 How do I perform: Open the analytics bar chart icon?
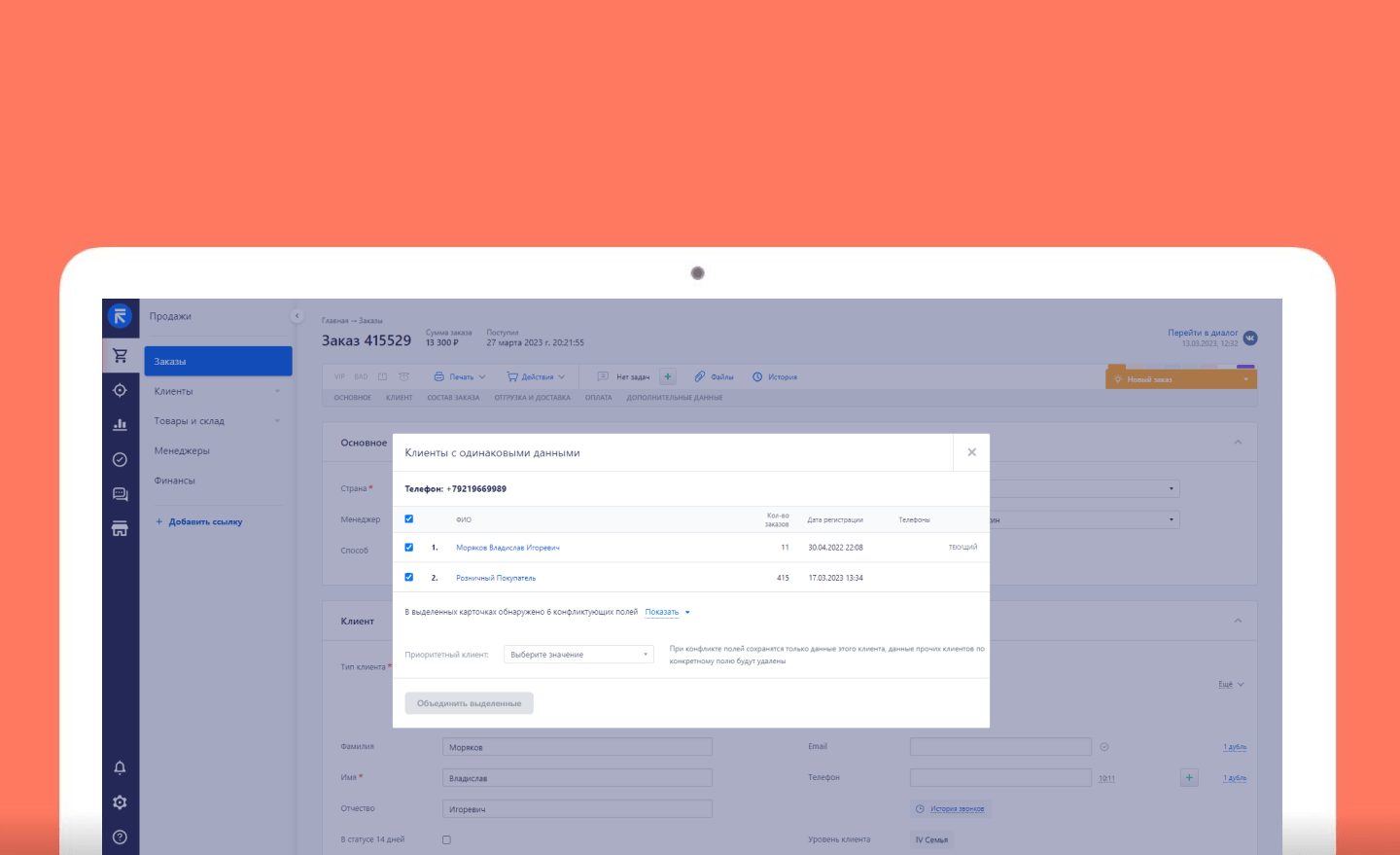tap(120, 424)
